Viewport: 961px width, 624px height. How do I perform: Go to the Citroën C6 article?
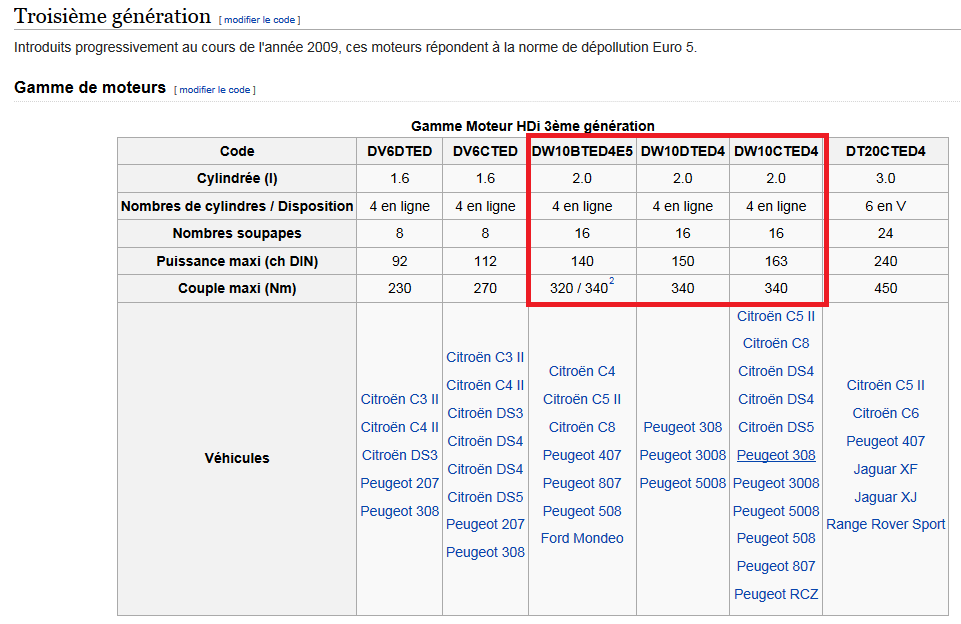pos(885,413)
